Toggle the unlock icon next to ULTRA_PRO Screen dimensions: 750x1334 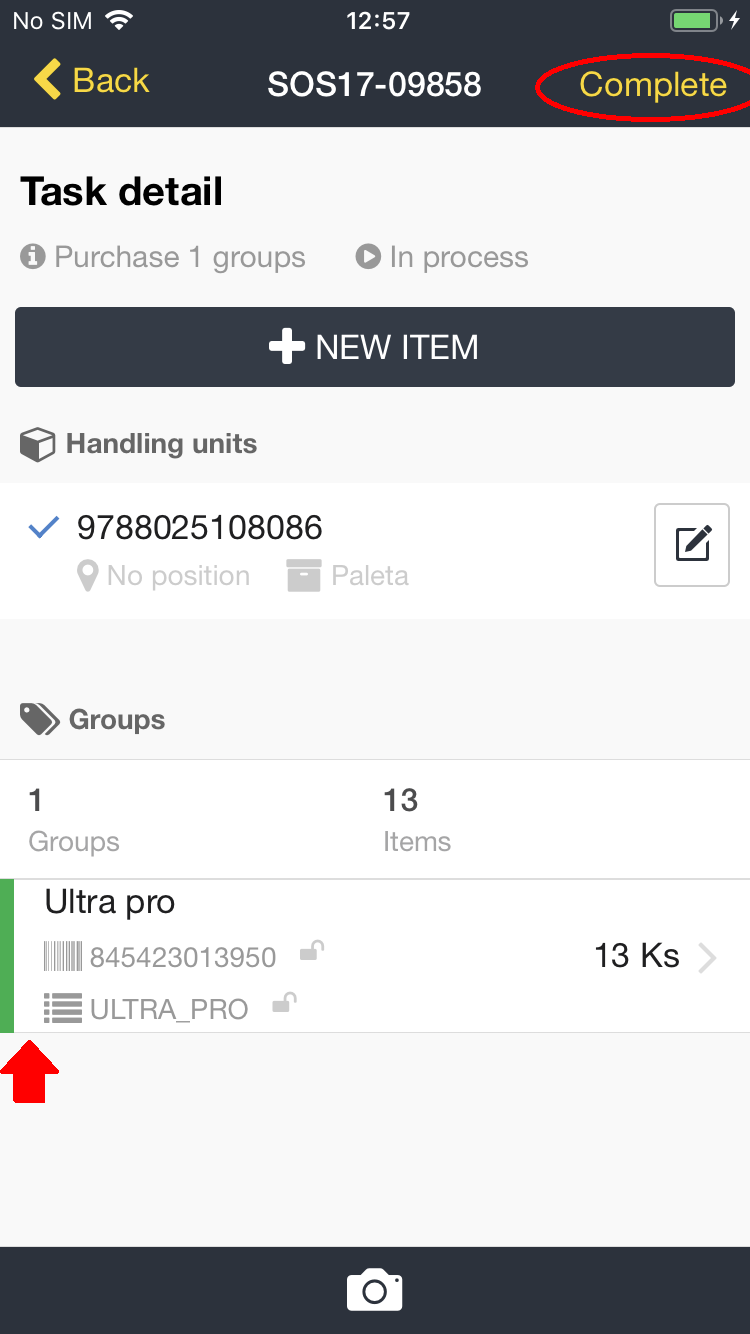point(285,1003)
